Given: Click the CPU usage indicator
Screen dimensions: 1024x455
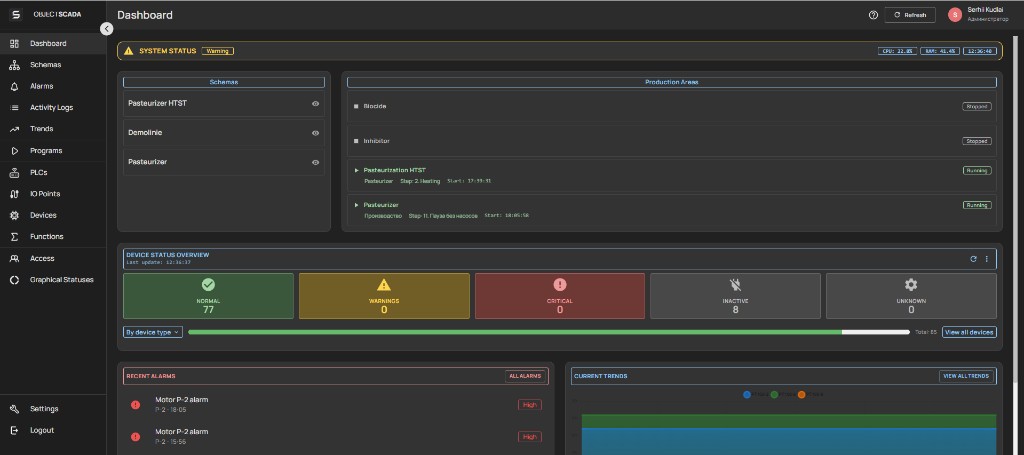Looking at the screenshot, I should (897, 51).
